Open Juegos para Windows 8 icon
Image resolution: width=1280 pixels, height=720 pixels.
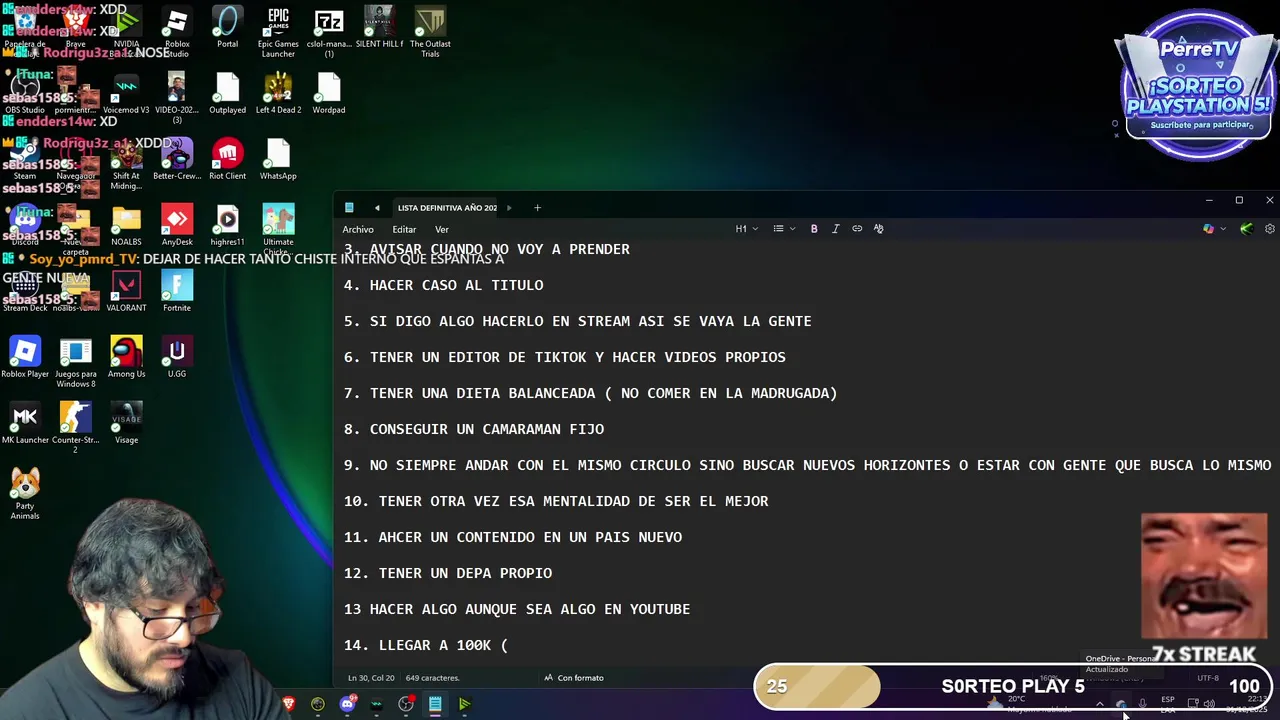[x=76, y=362]
